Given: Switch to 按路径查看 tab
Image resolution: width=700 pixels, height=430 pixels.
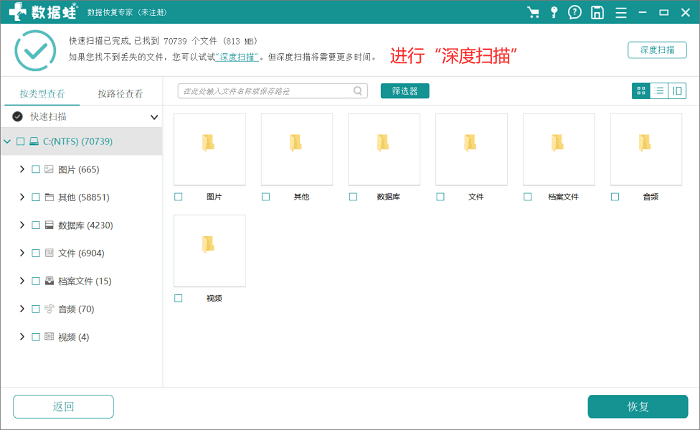Looking at the screenshot, I should point(120,93).
